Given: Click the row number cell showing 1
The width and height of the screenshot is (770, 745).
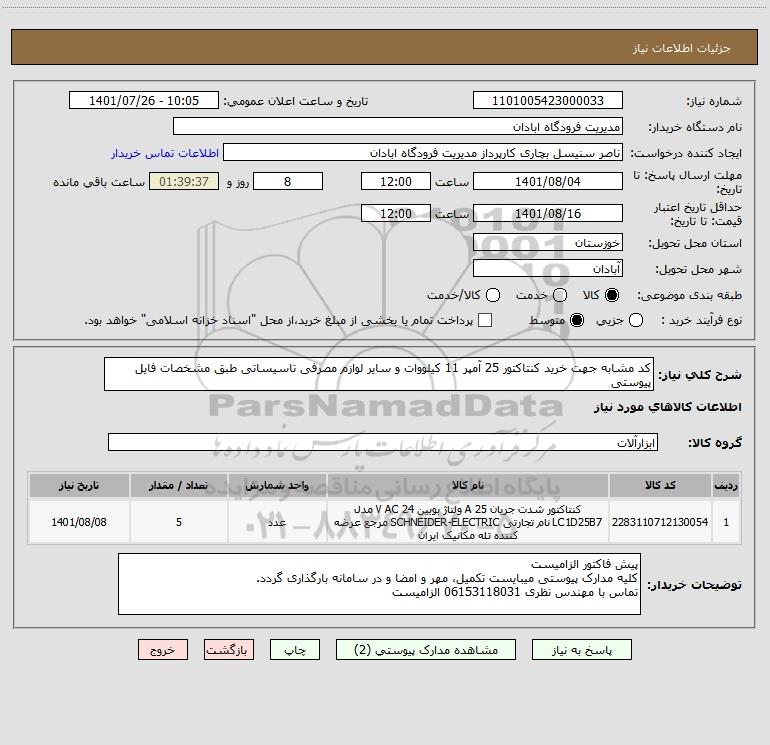Looking at the screenshot, I should pyautogui.click(x=726, y=522).
